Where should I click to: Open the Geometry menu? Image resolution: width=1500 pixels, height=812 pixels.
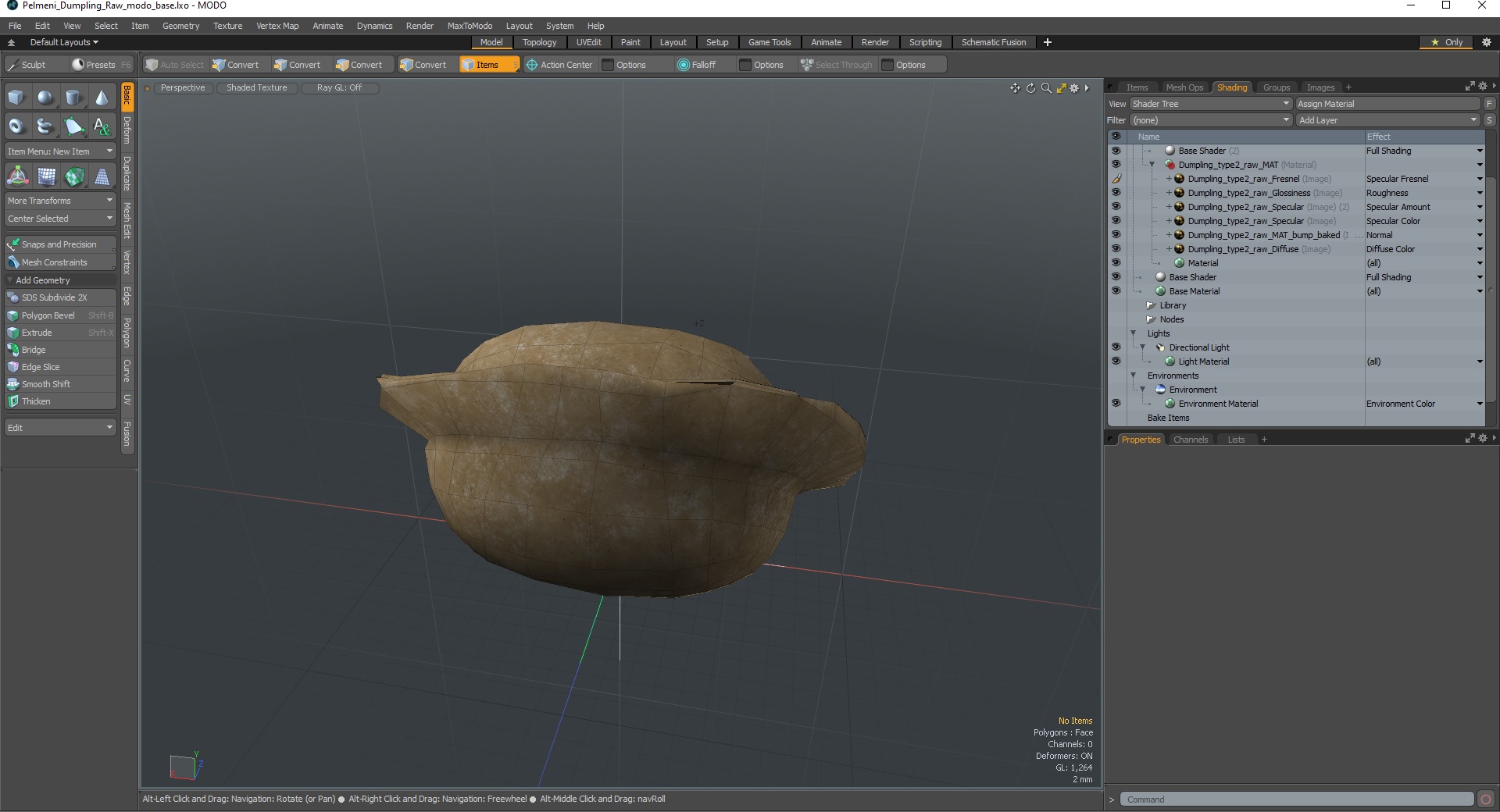click(x=180, y=26)
